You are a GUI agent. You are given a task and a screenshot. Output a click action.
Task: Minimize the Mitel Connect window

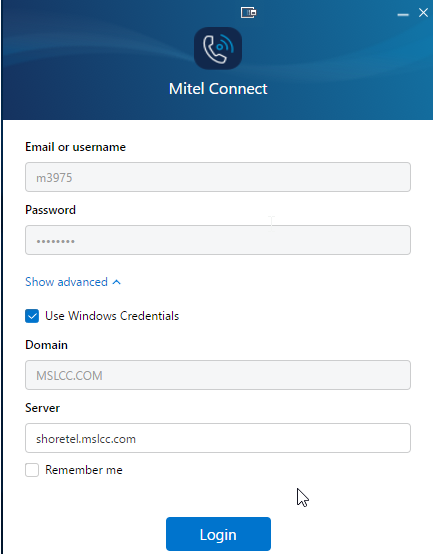tap(403, 14)
